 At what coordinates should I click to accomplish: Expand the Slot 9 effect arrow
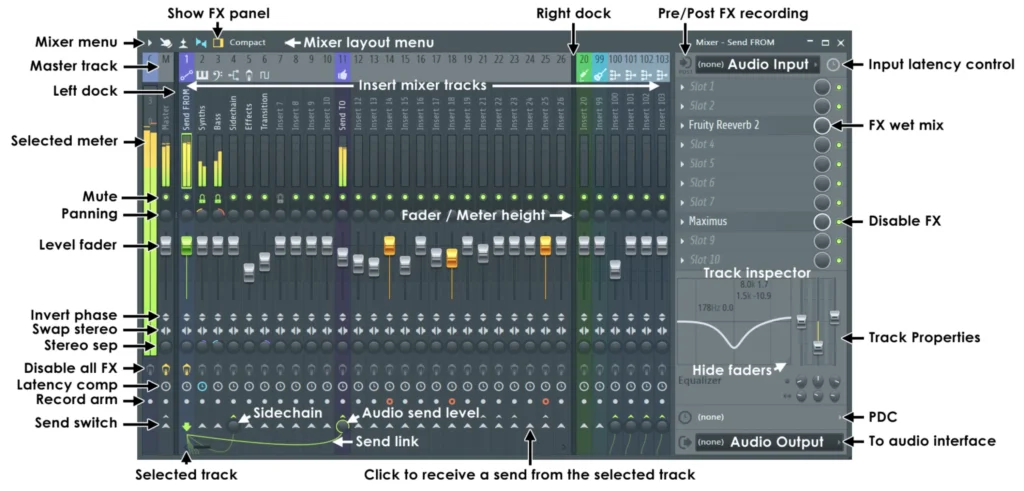682,241
